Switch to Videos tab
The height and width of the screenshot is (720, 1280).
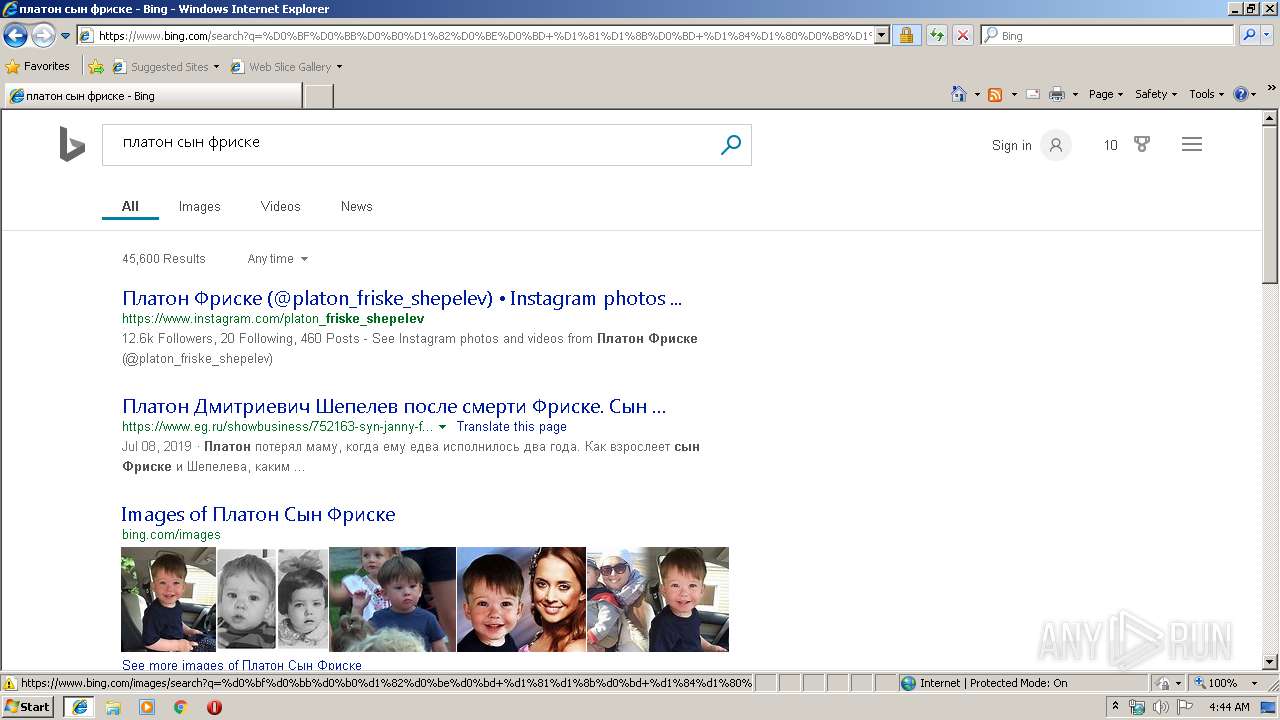click(280, 206)
